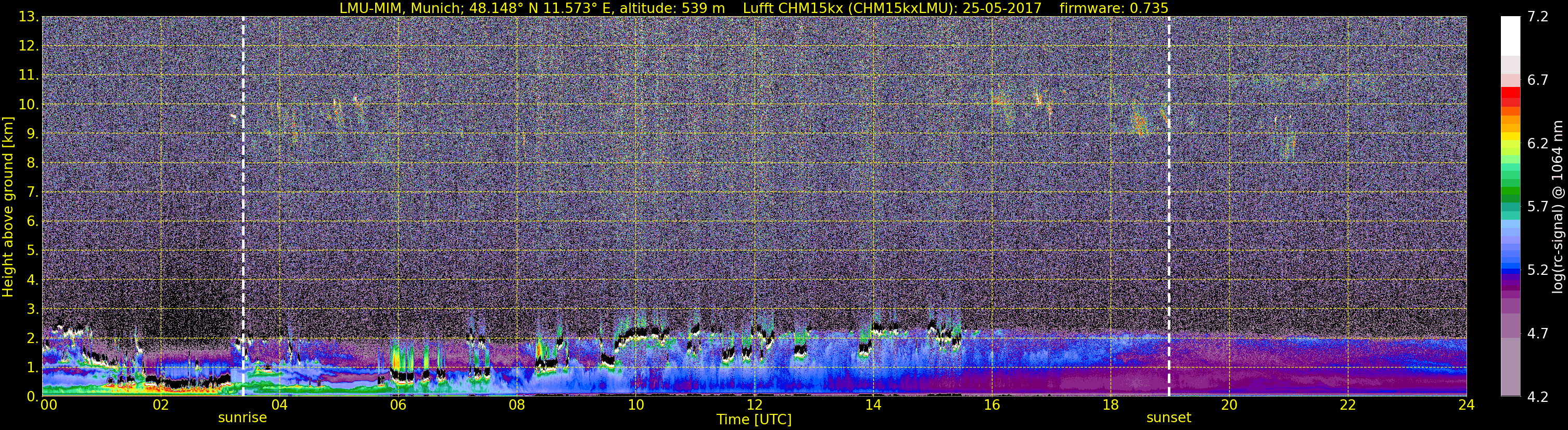
Task: Click the height axis tick label '13.'
Action: click(x=29, y=17)
